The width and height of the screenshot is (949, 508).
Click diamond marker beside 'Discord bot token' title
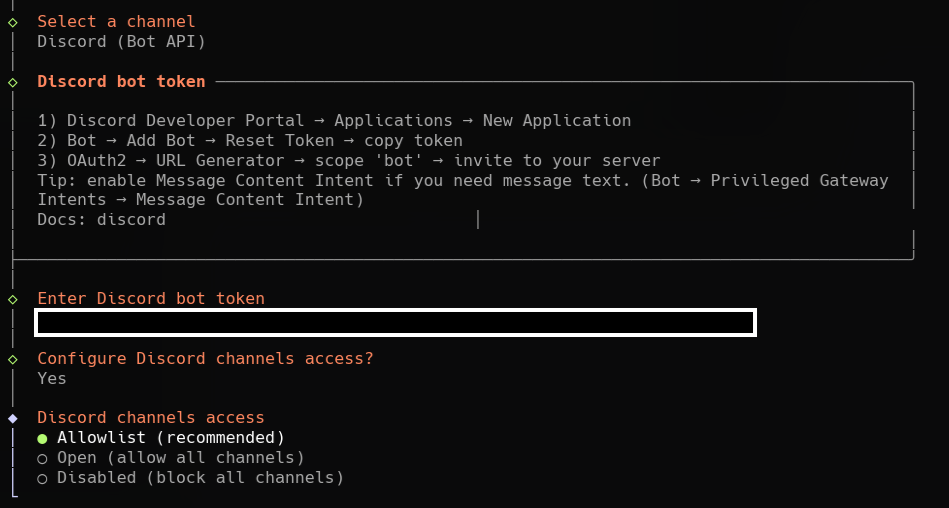point(13,82)
